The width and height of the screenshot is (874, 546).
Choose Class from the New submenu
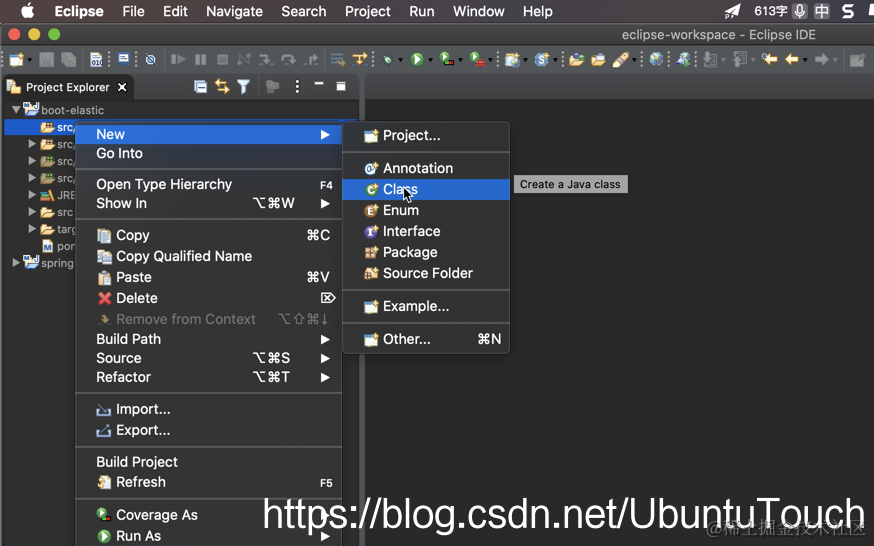tap(426, 189)
